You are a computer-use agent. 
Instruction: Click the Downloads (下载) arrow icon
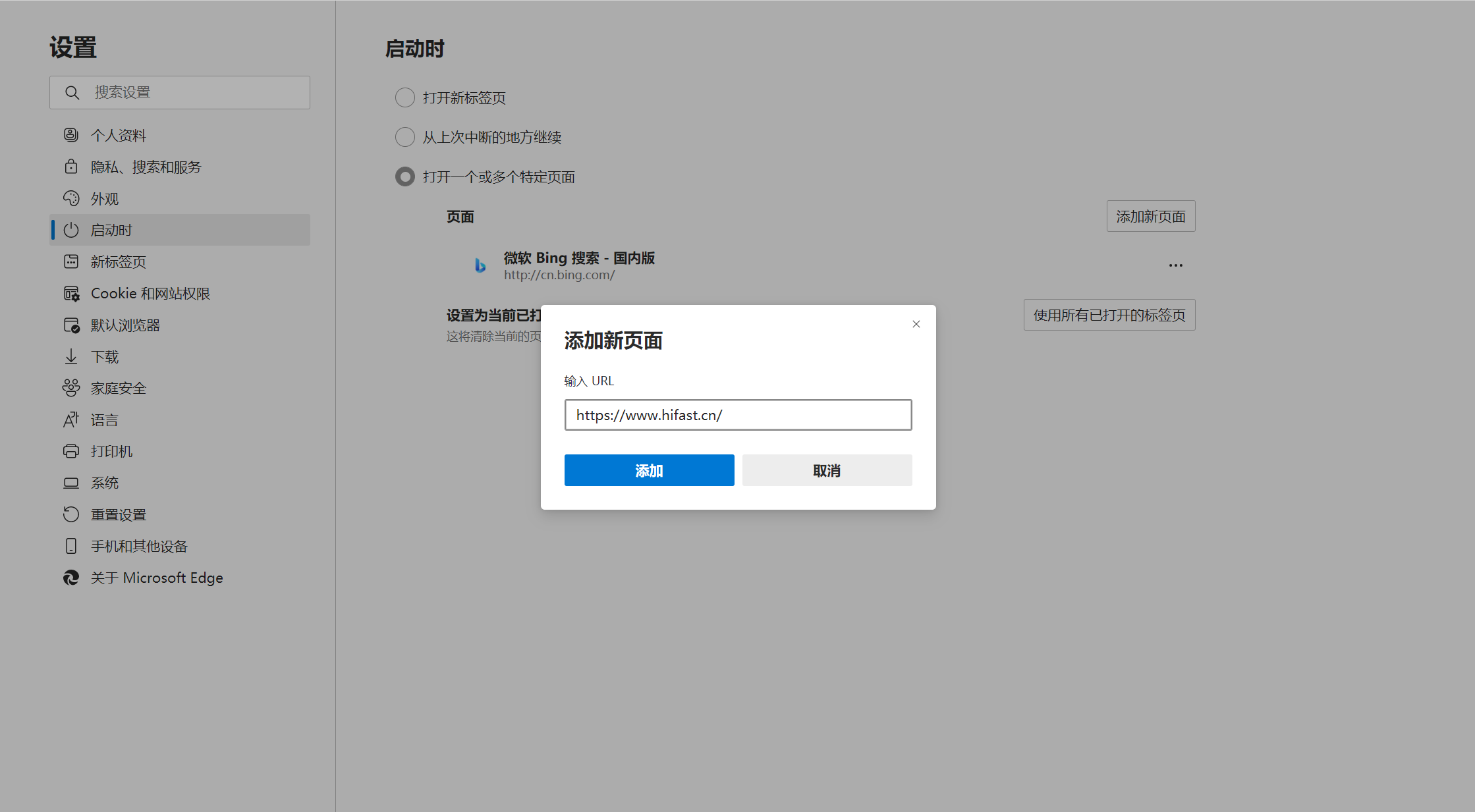(71, 357)
